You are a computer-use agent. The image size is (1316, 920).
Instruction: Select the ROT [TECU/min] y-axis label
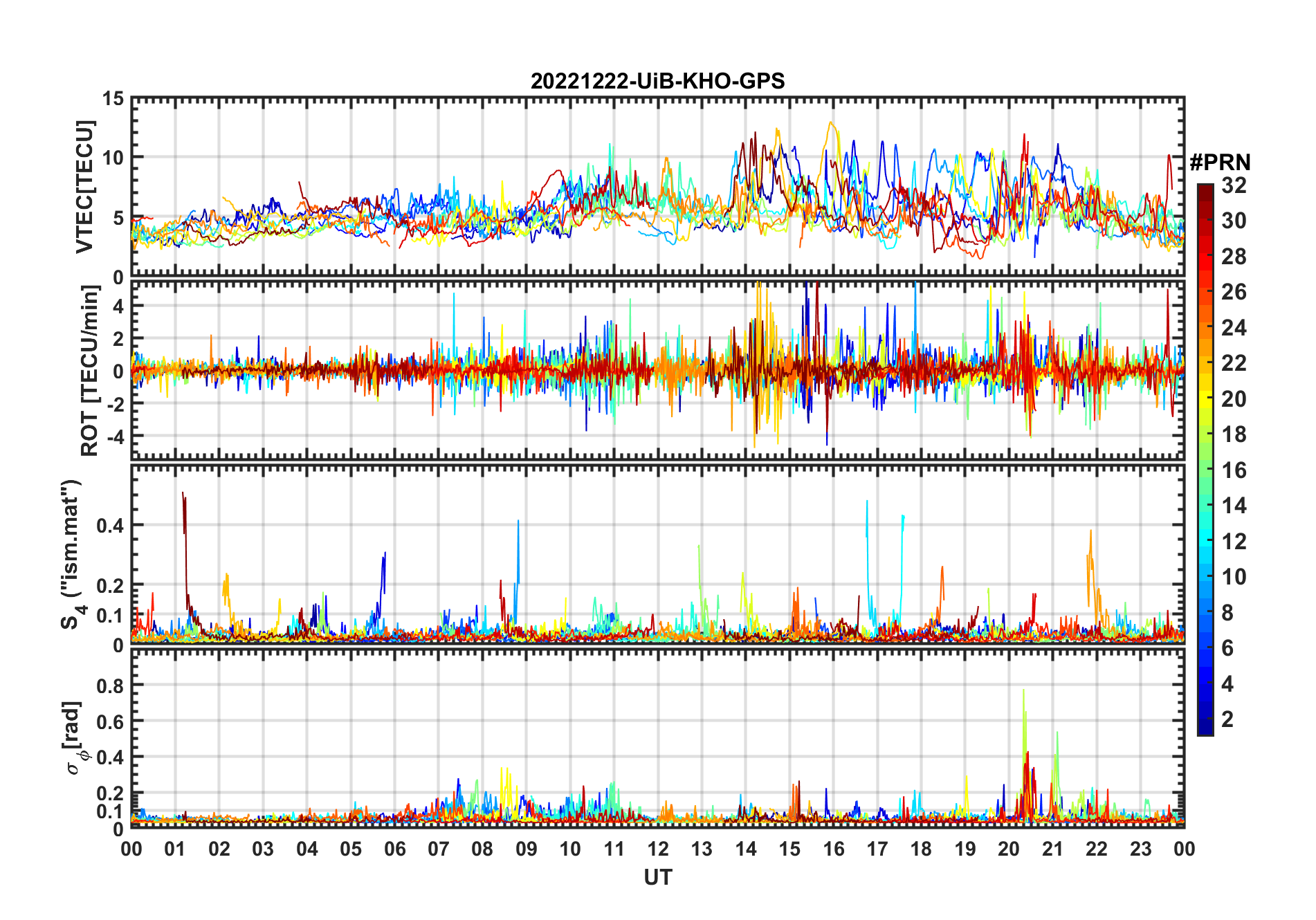[90, 370]
